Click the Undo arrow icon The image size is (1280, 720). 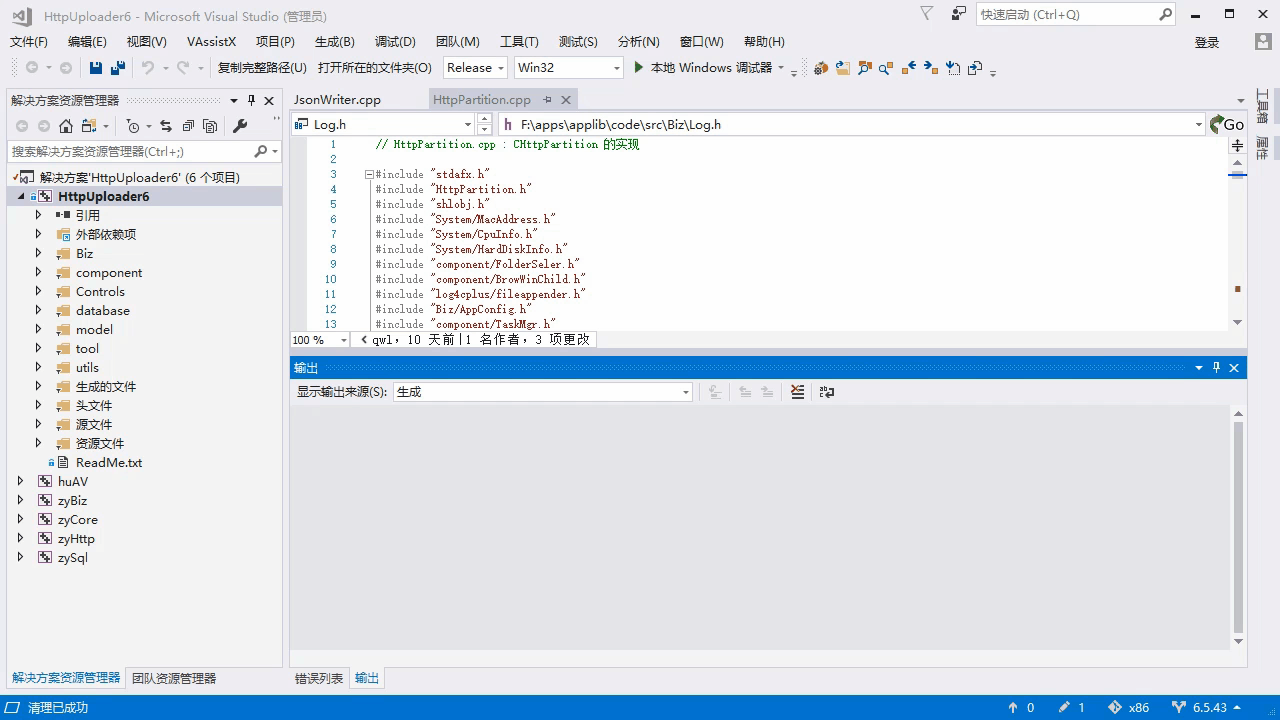click(x=148, y=68)
